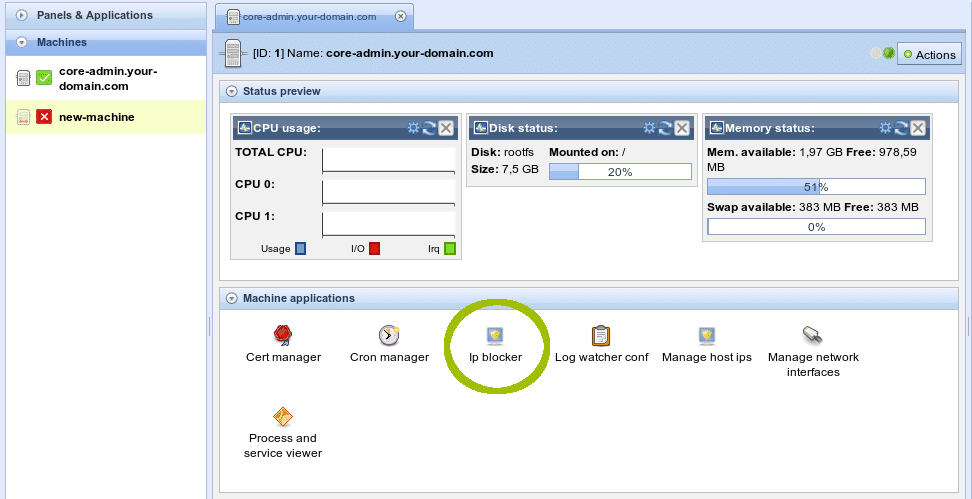Refresh the Memory status widget
Screen dimensions: 972x499
click(x=901, y=128)
